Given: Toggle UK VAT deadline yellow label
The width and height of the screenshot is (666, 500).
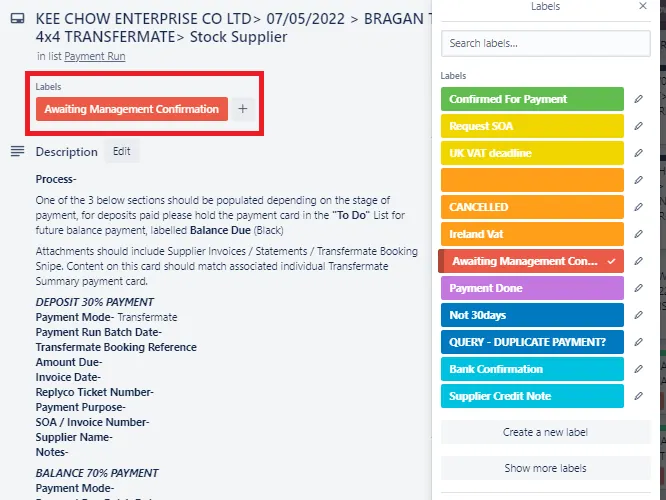Looking at the screenshot, I should pos(532,153).
